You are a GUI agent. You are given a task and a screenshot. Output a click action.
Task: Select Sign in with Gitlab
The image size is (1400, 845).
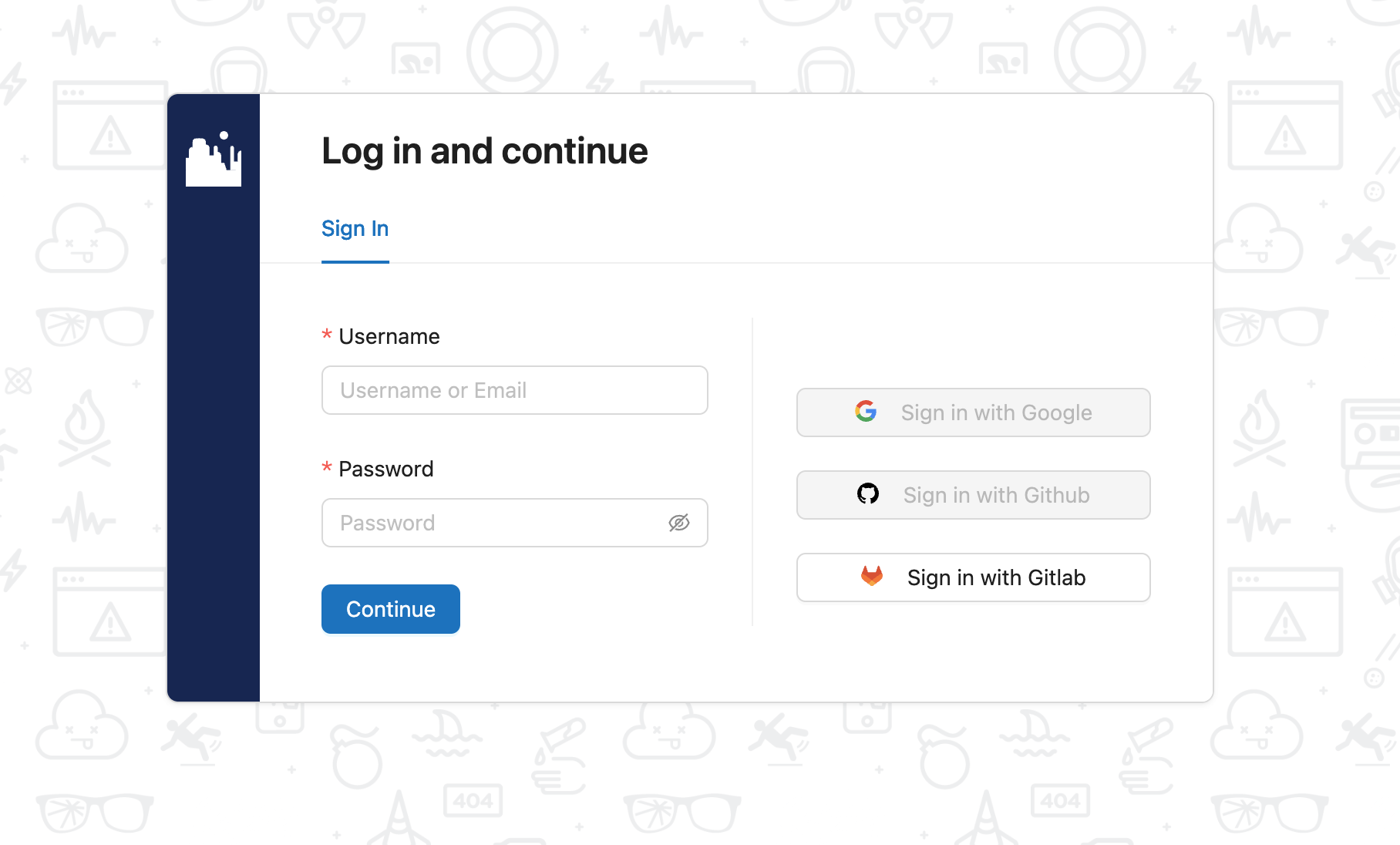(x=974, y=577)
